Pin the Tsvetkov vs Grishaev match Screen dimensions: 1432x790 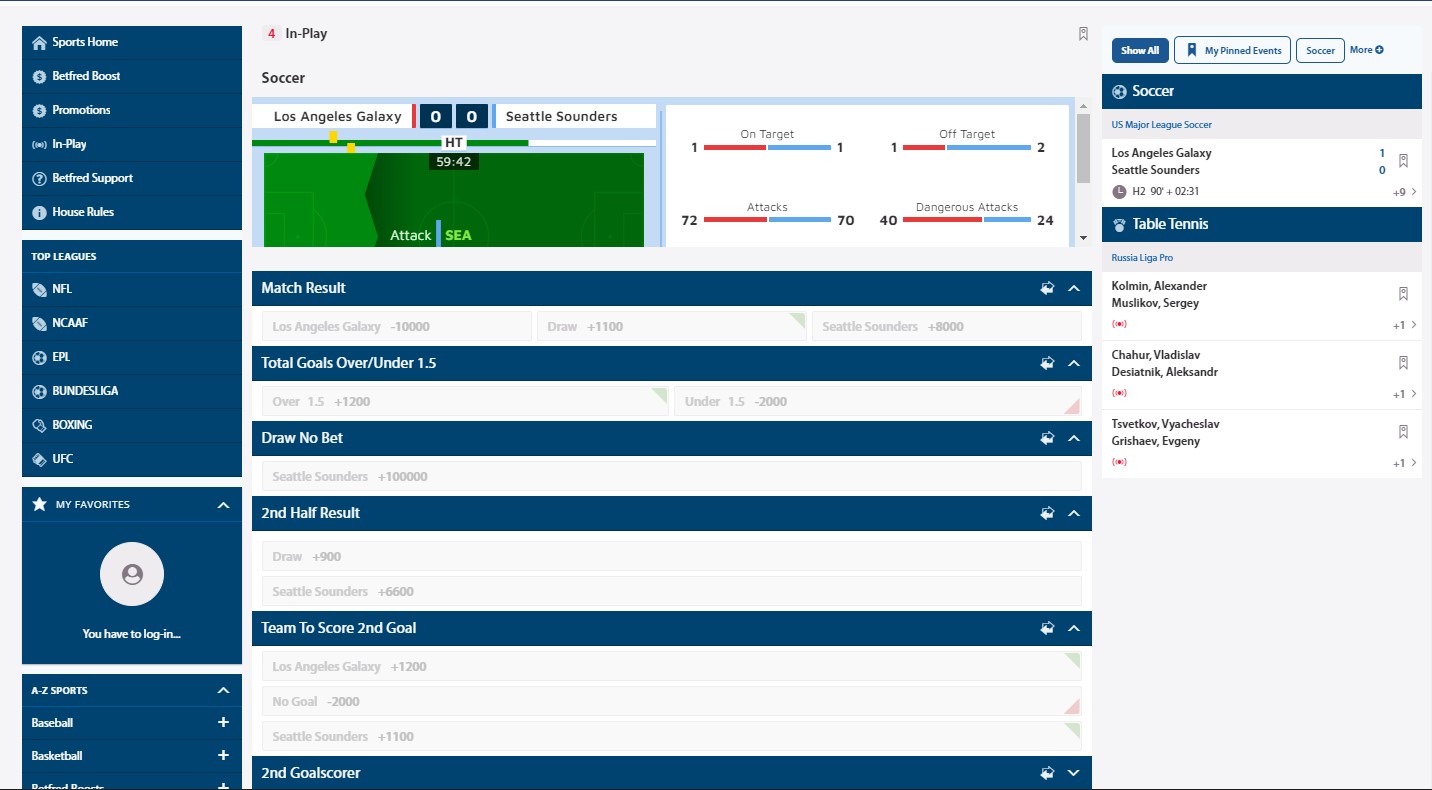[1403, 432]
